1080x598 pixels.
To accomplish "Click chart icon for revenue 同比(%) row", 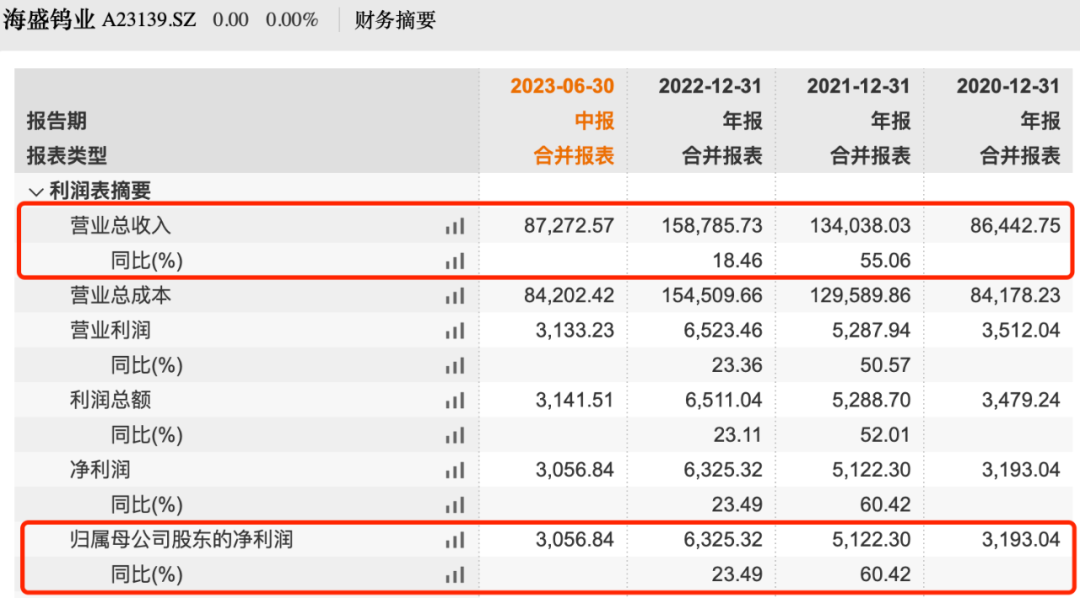I will [455, 261].
